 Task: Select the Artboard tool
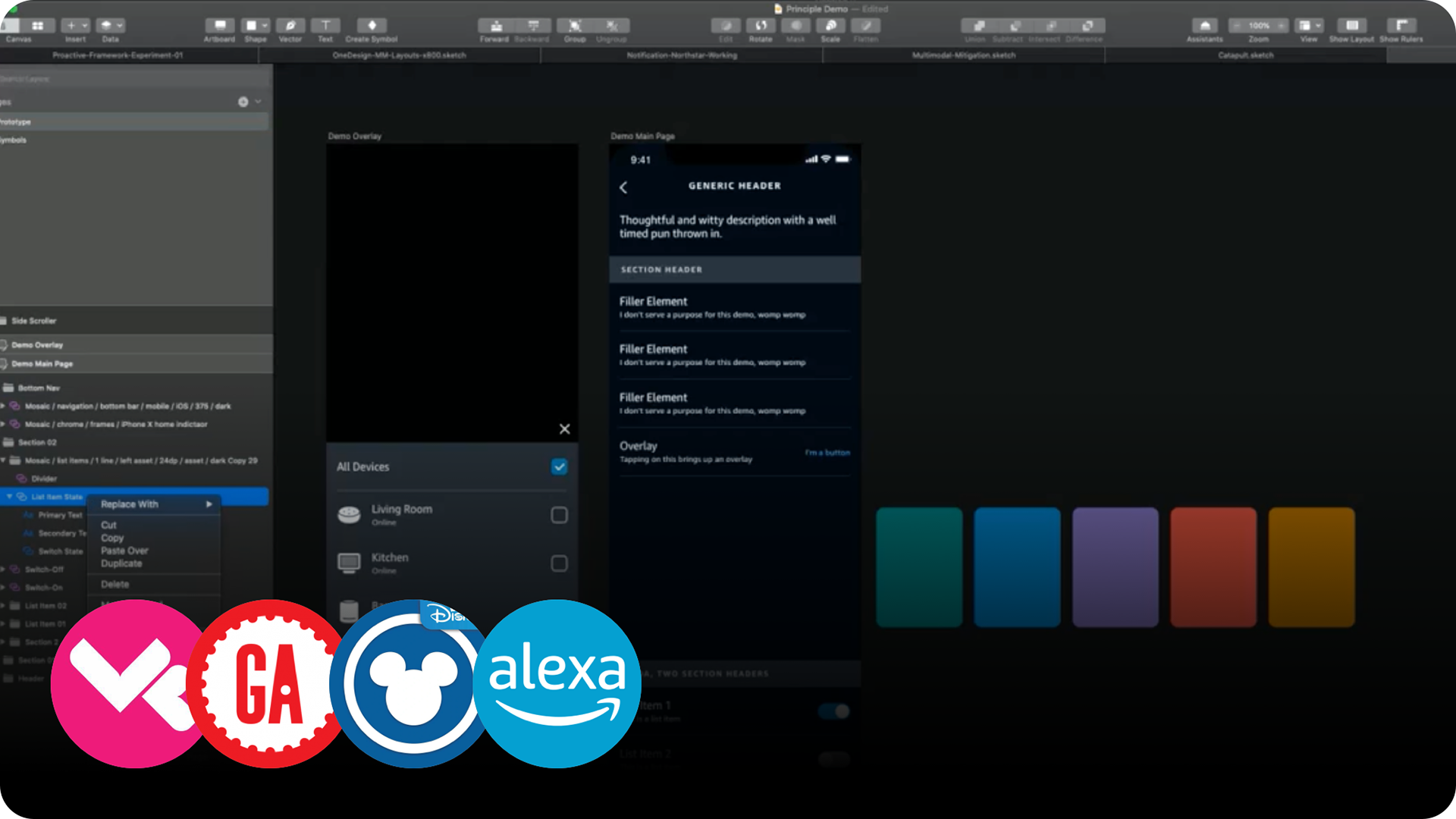tap(219, 26)
